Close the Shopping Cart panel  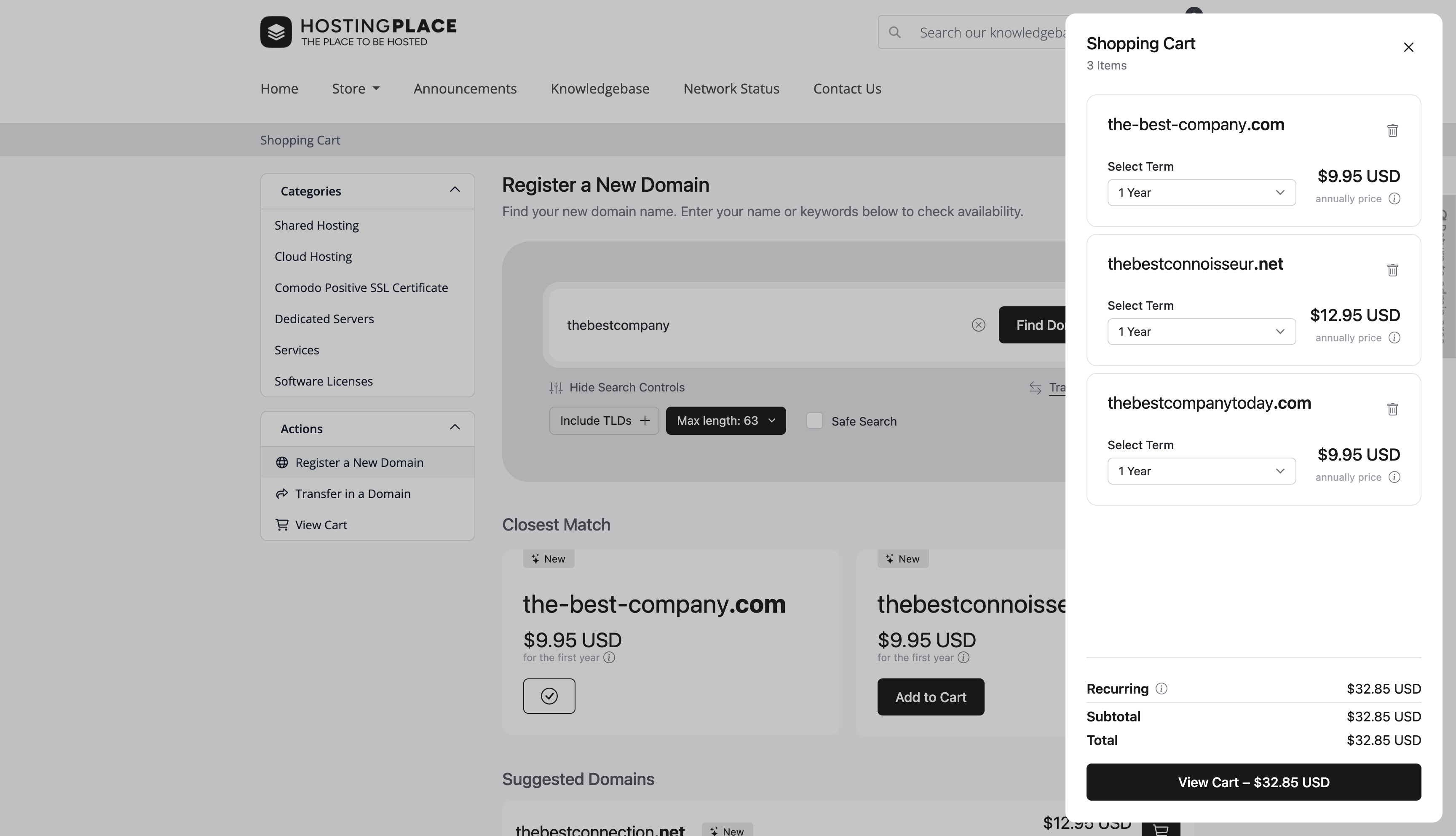click(1408, 47)
